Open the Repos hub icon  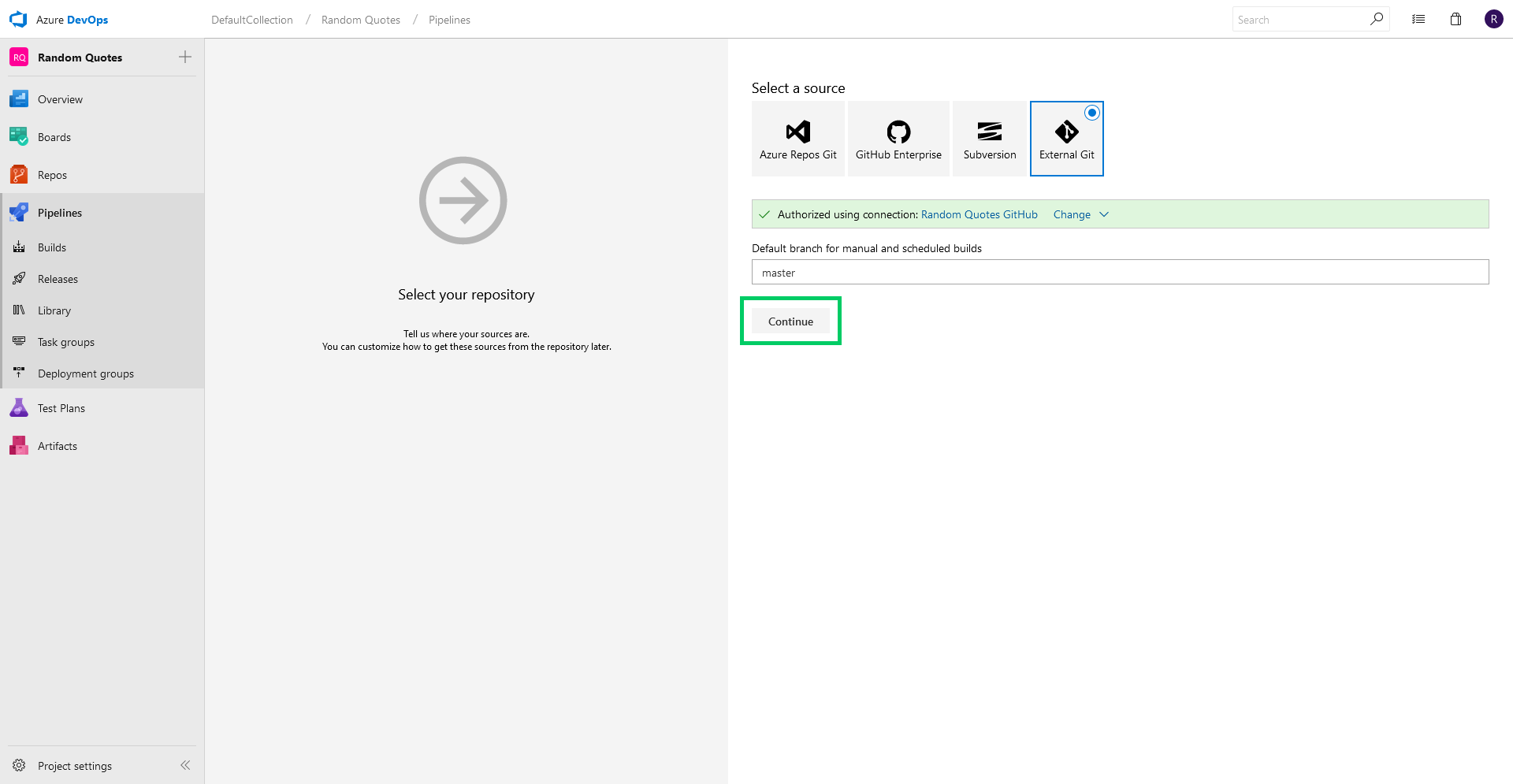[19, 175]
